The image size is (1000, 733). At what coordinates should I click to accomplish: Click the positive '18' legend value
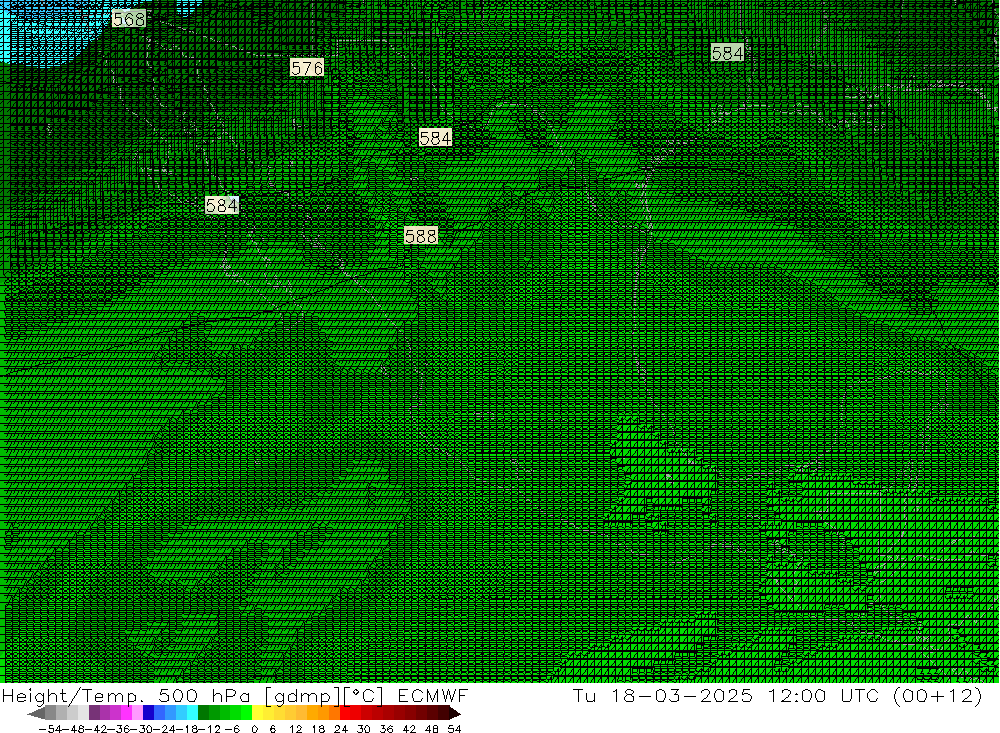coord(318,729)
